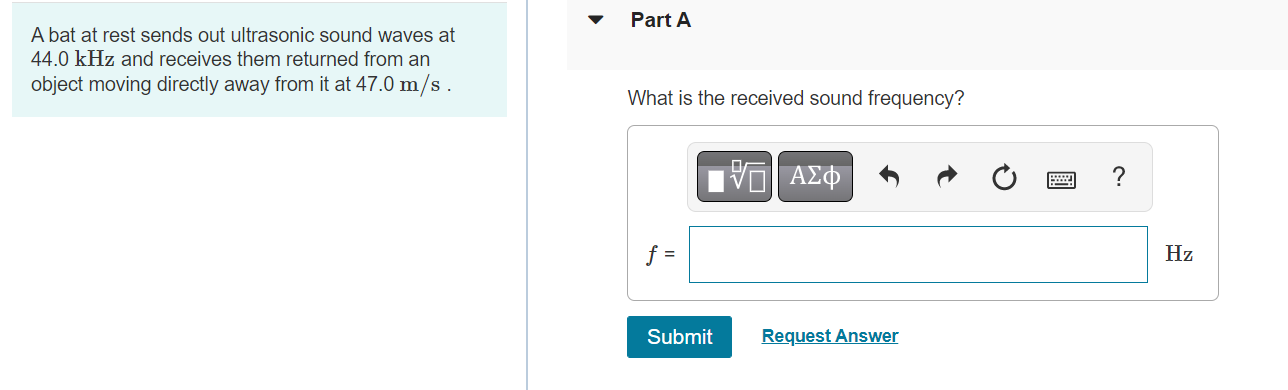Click the undo arrow in the equation toolbar

pyautogui.click(x=889, y=178)
